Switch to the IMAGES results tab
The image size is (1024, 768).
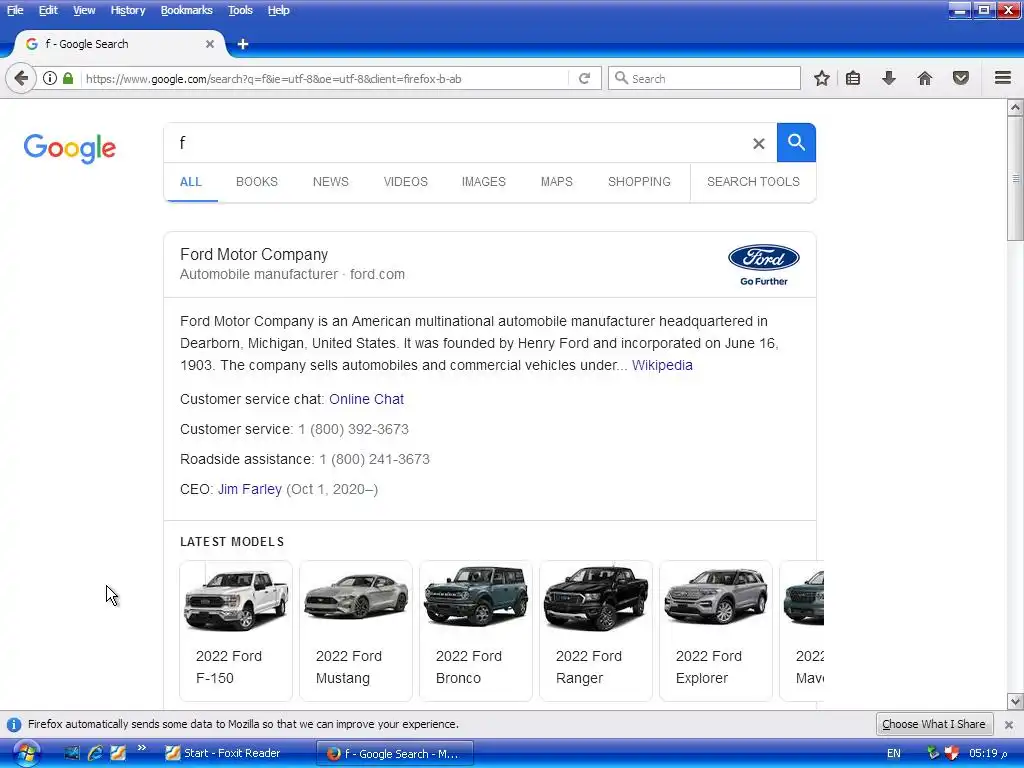click(x=483, y=182)
